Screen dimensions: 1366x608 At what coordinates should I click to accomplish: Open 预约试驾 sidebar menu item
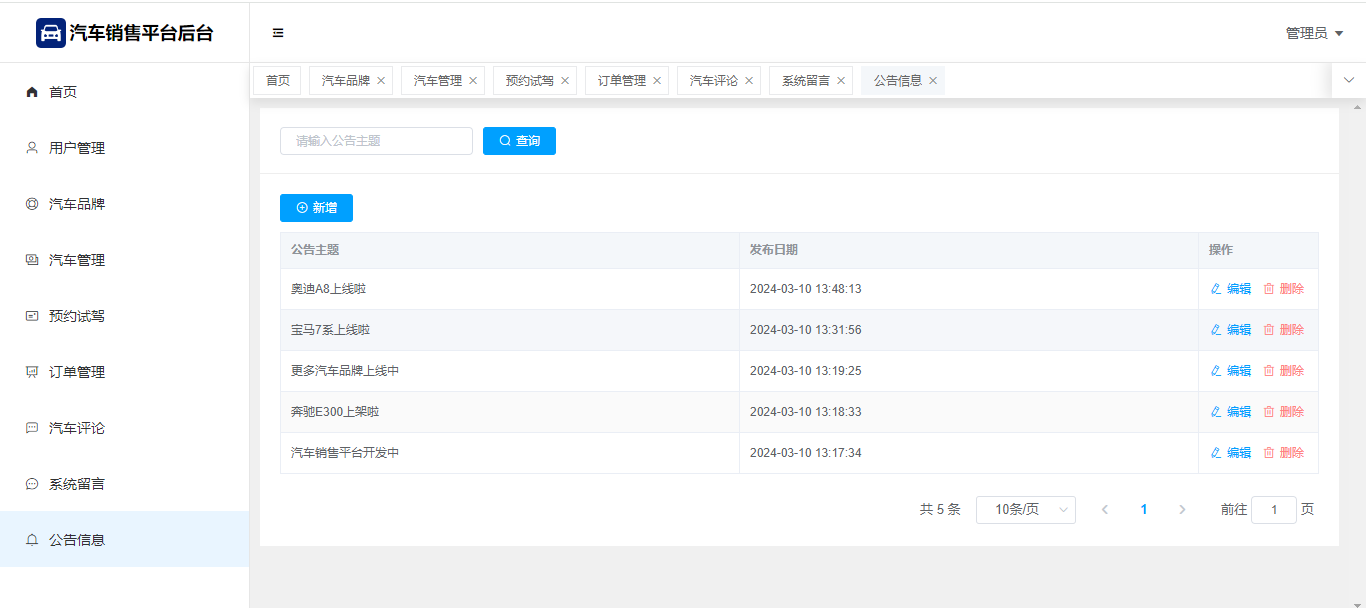[77, 316]
